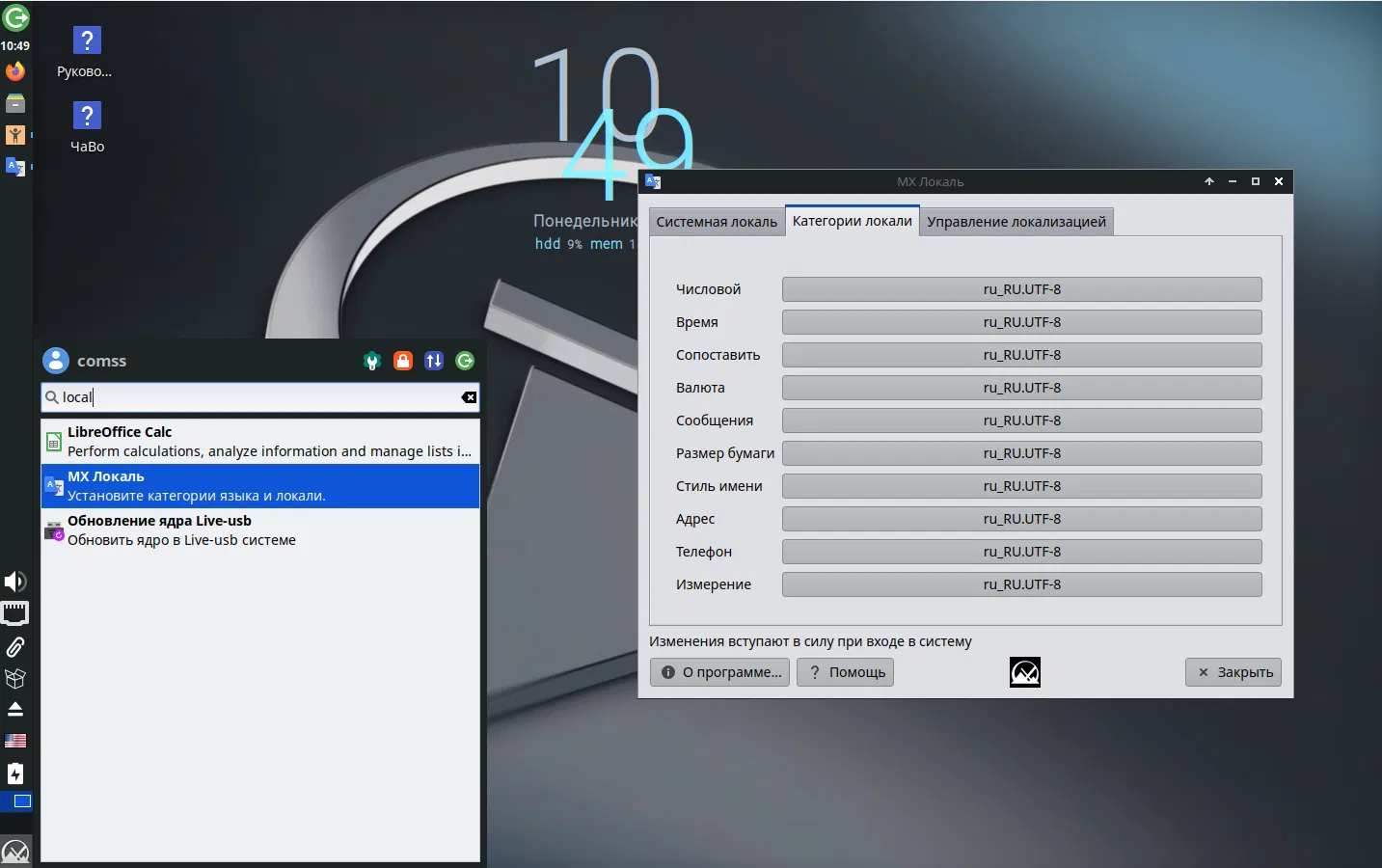Change the Сопоставить locale value
The height and width of the screenshot is (868, 1382).
(1021, 355)
